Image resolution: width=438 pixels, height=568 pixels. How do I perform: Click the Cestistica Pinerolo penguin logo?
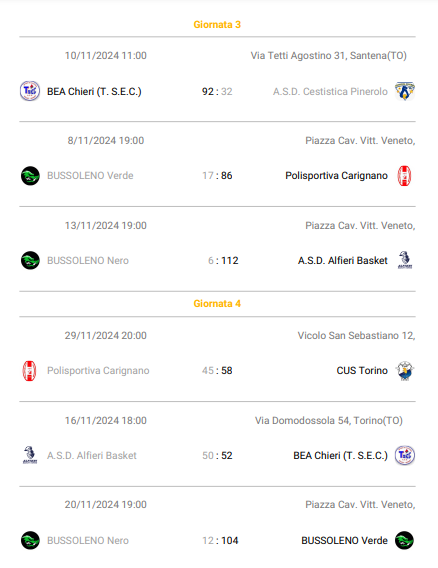pos(405,91)
